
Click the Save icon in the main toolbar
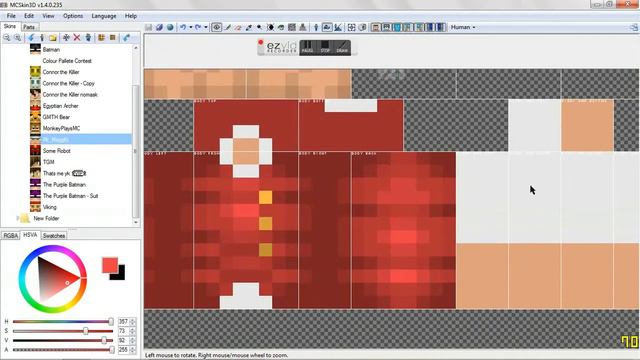point(148,27)
